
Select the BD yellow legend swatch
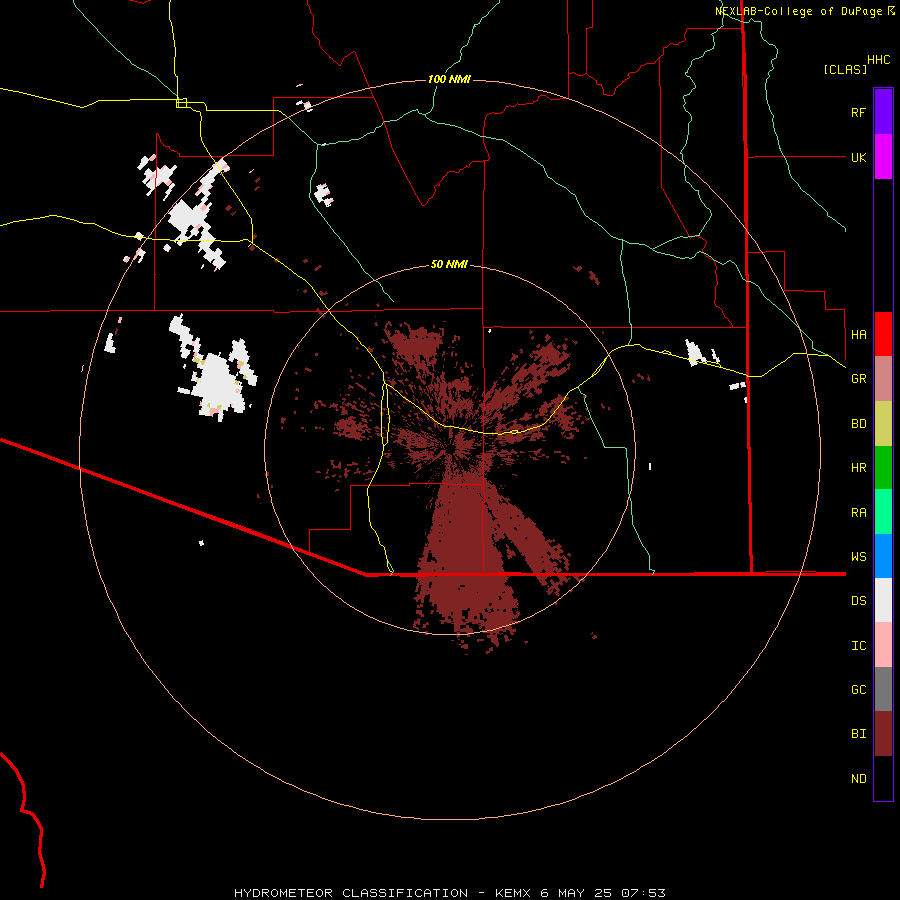tap(883, 424)
